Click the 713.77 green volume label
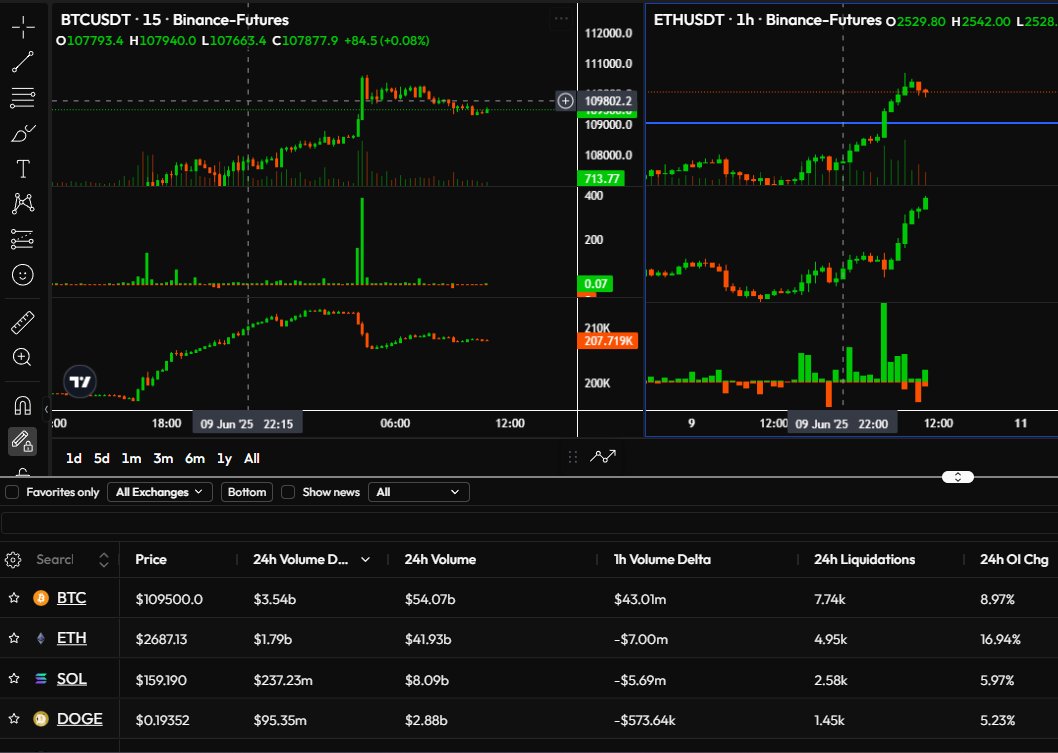The width and height of the screenshot is (1058, 753). (601, 178)
